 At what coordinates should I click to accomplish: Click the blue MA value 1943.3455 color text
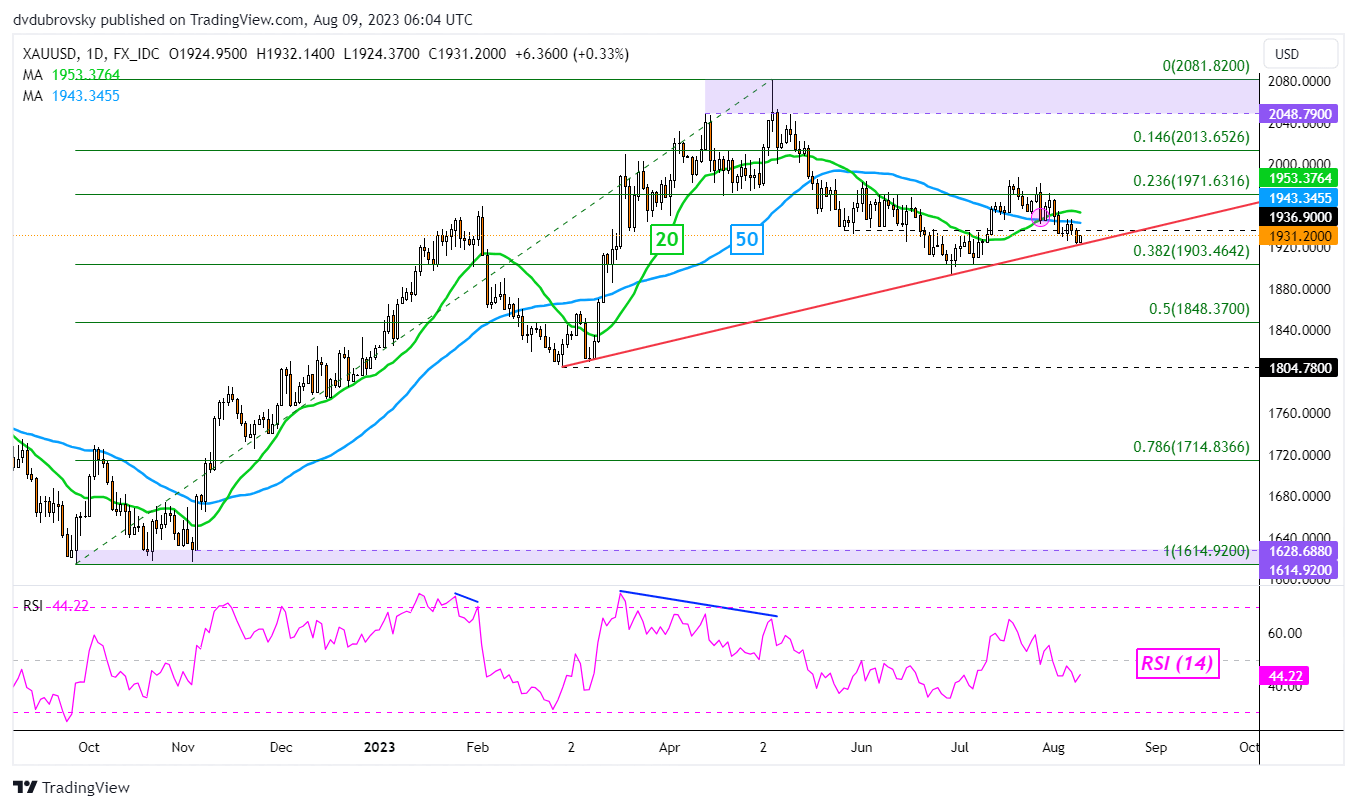click(85, 96)
